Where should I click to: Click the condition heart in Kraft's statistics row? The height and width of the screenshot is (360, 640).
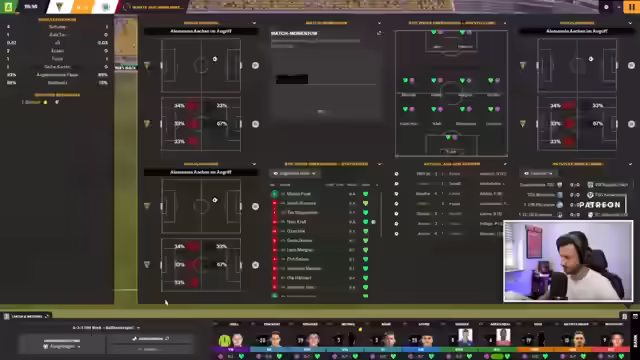366,222
